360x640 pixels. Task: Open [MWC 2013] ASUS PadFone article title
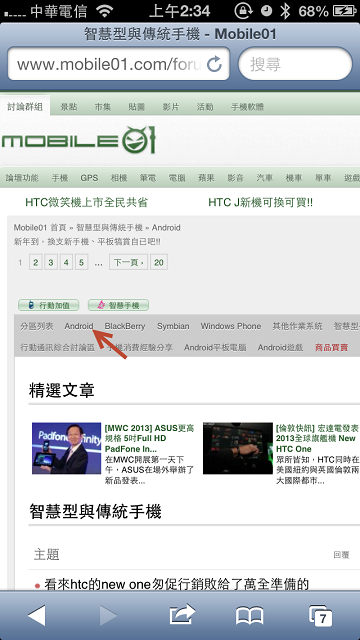(x=149, y=438)
